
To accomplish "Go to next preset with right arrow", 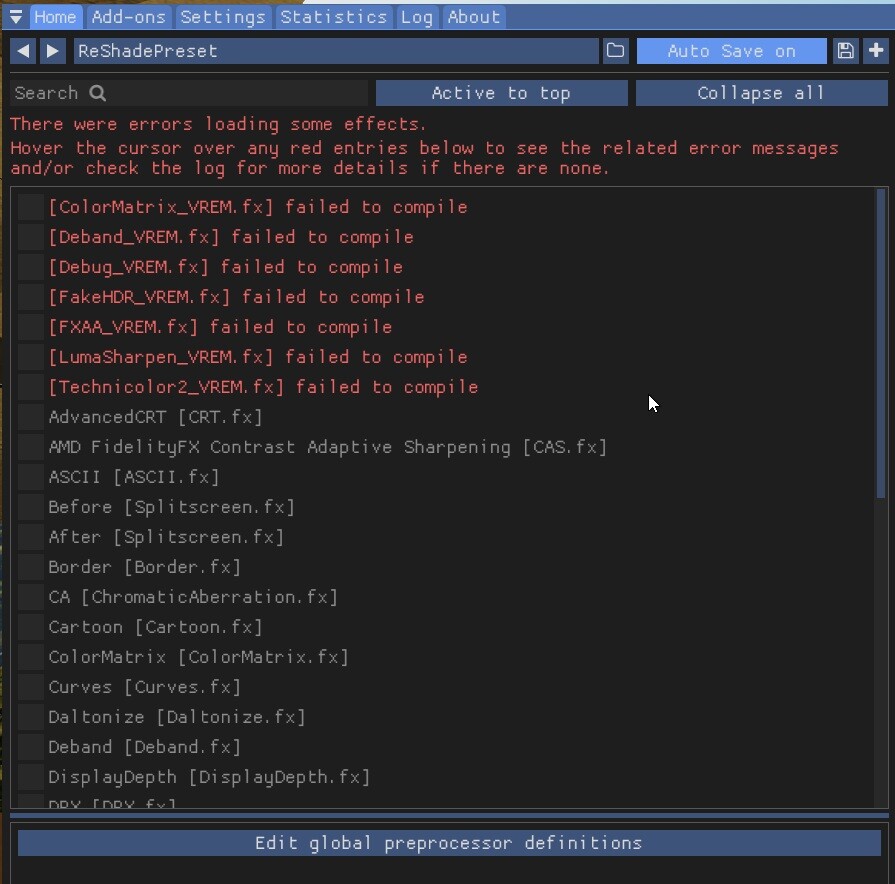I will (53, 51).
